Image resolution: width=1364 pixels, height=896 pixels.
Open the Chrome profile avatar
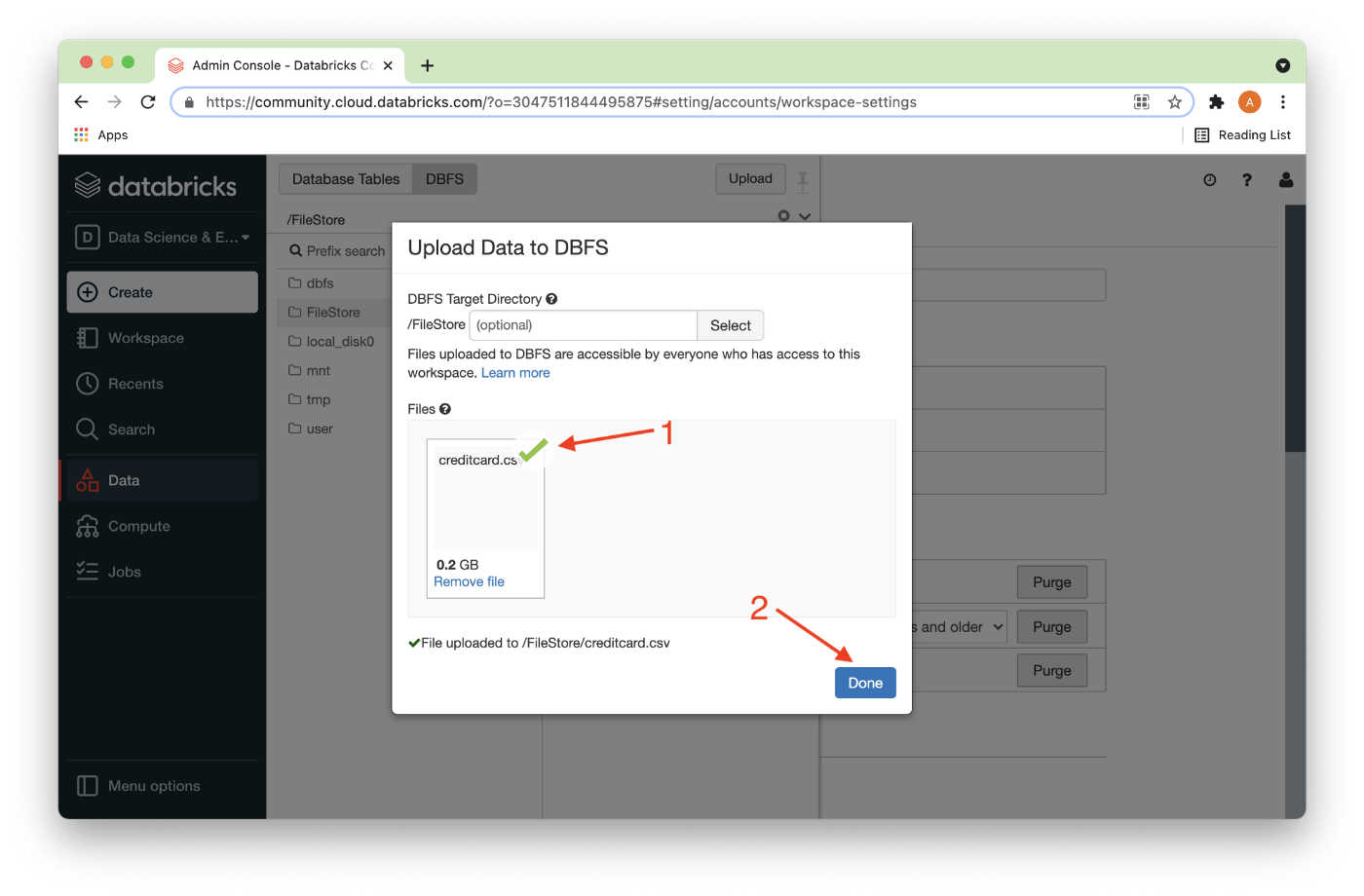[1250, 102]
